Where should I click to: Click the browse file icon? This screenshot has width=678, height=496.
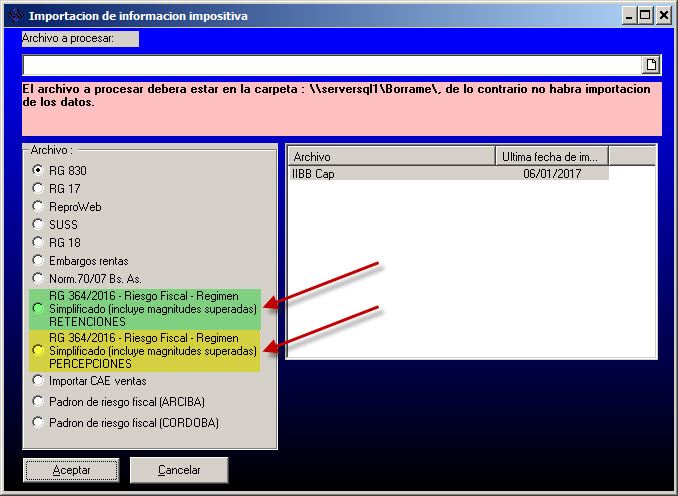(651, 65)
